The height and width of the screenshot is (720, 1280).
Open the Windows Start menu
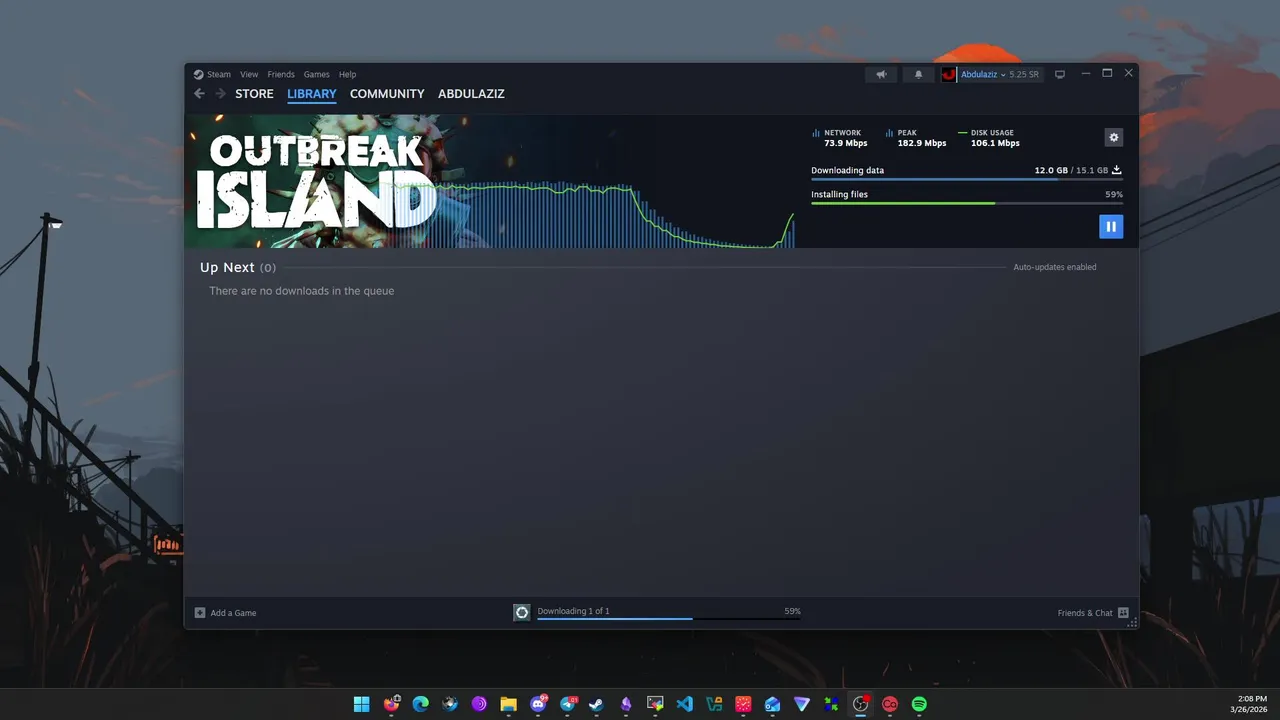click(361, 704)
